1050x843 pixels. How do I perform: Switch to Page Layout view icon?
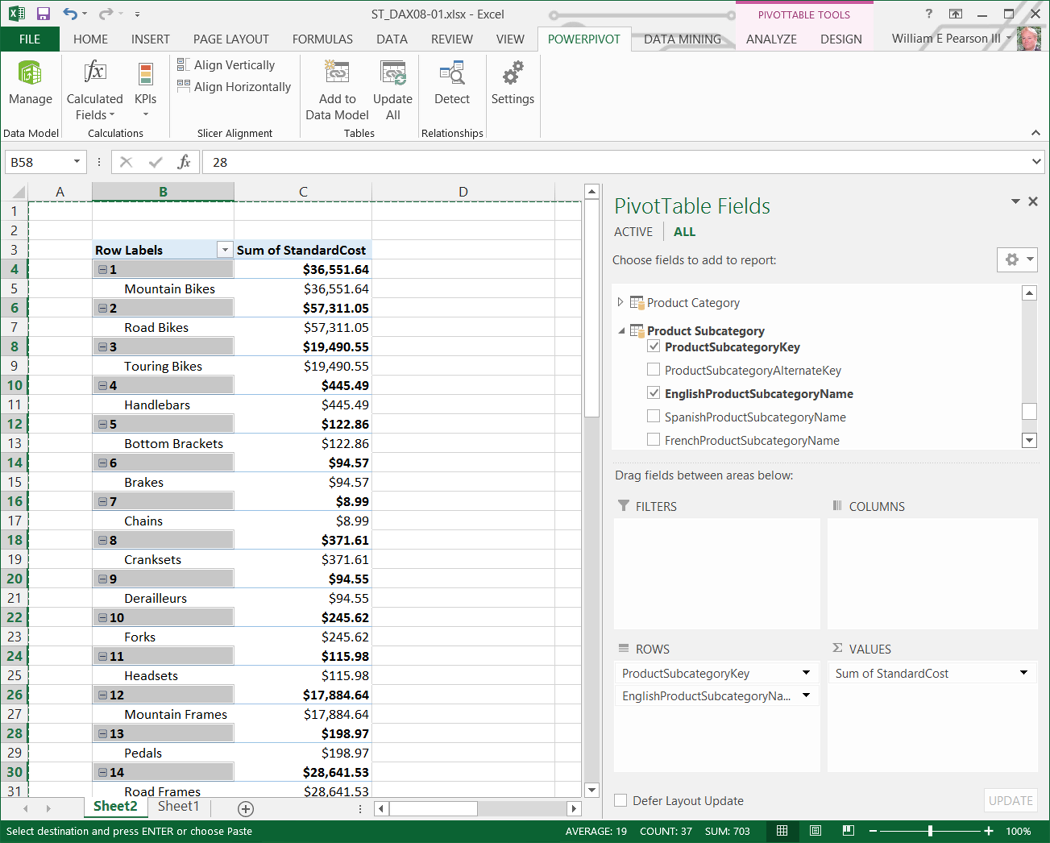pos(815,831)
